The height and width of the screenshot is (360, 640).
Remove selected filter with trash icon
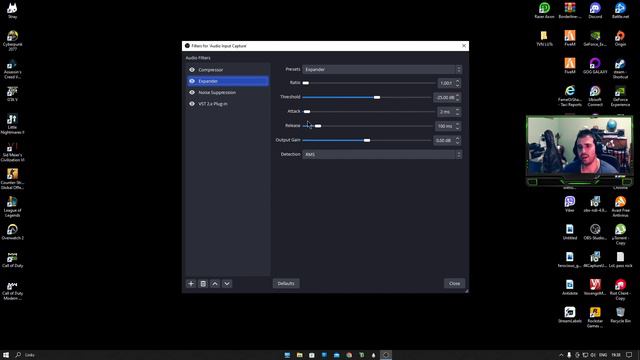[203, 284]
